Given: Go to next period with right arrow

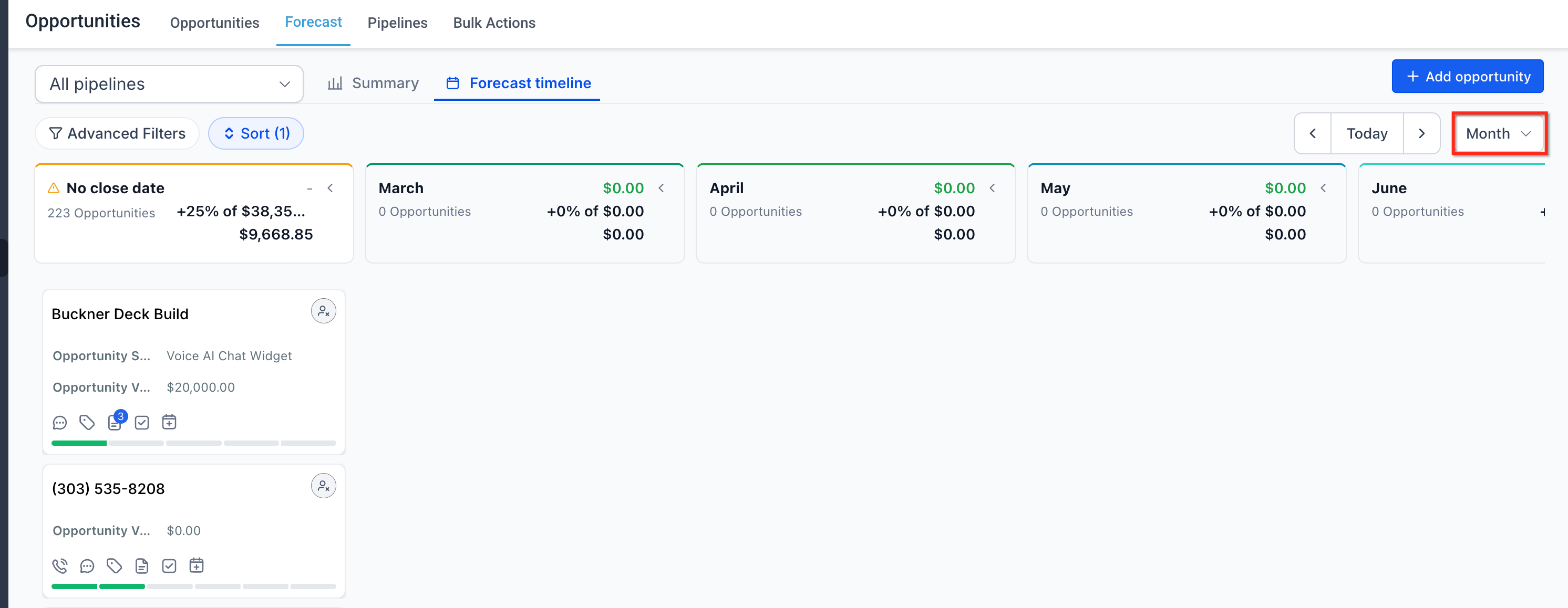Looking at the screenshot, I should click(1421, 133).
